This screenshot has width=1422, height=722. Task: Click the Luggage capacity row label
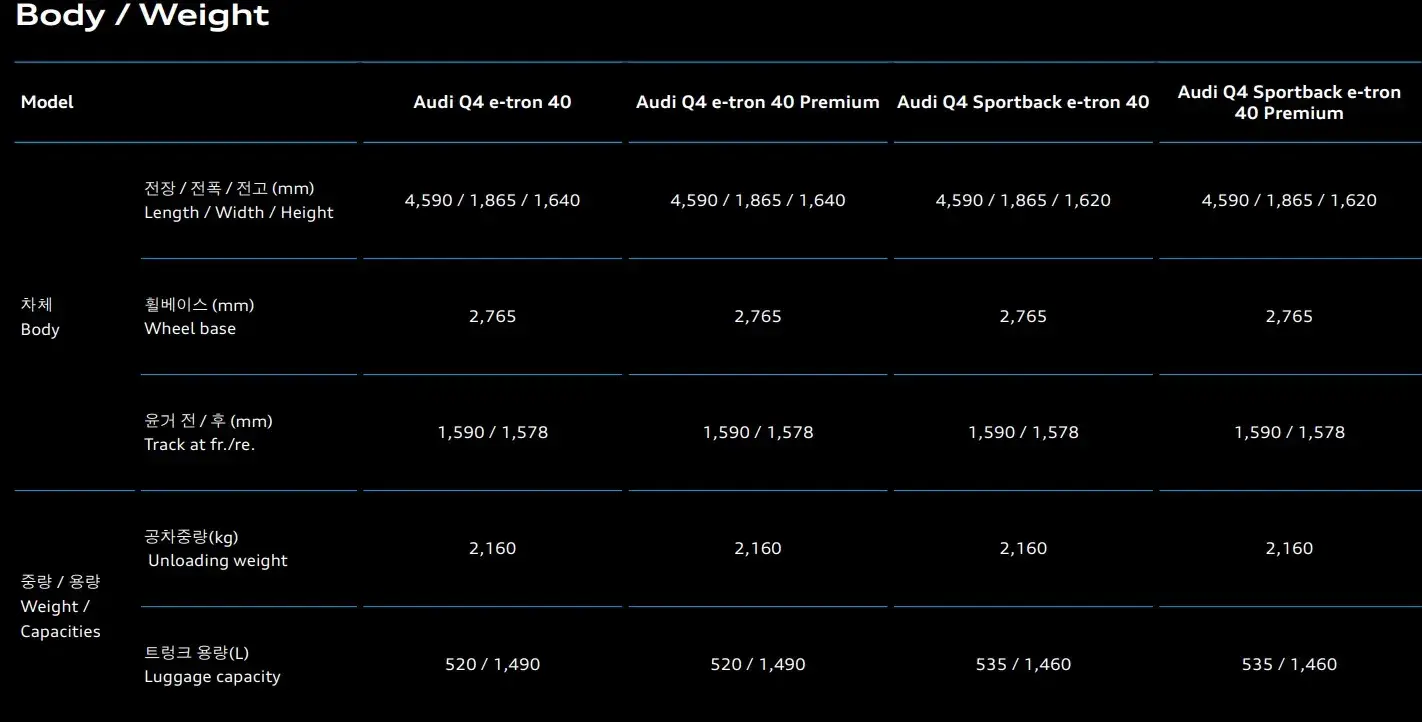tap(212, 664)
